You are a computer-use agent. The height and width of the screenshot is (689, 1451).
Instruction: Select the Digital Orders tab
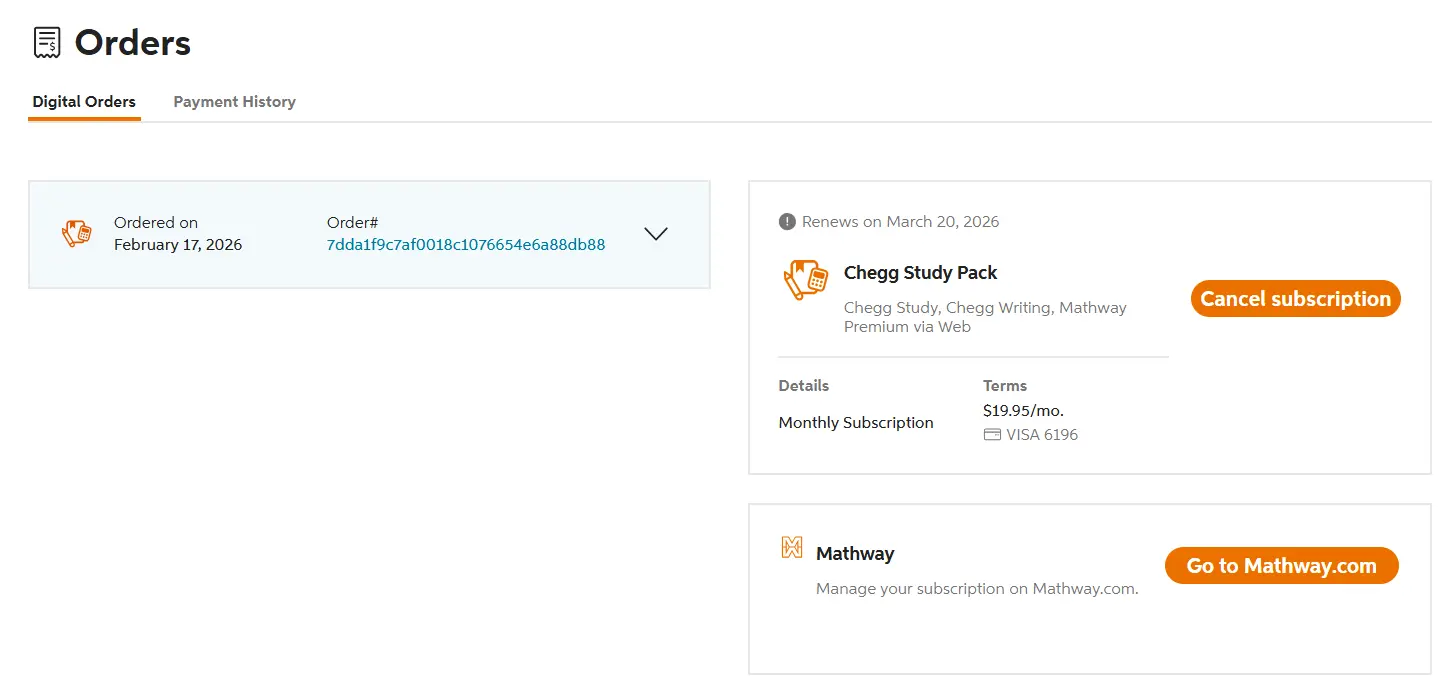coord(84,102)
